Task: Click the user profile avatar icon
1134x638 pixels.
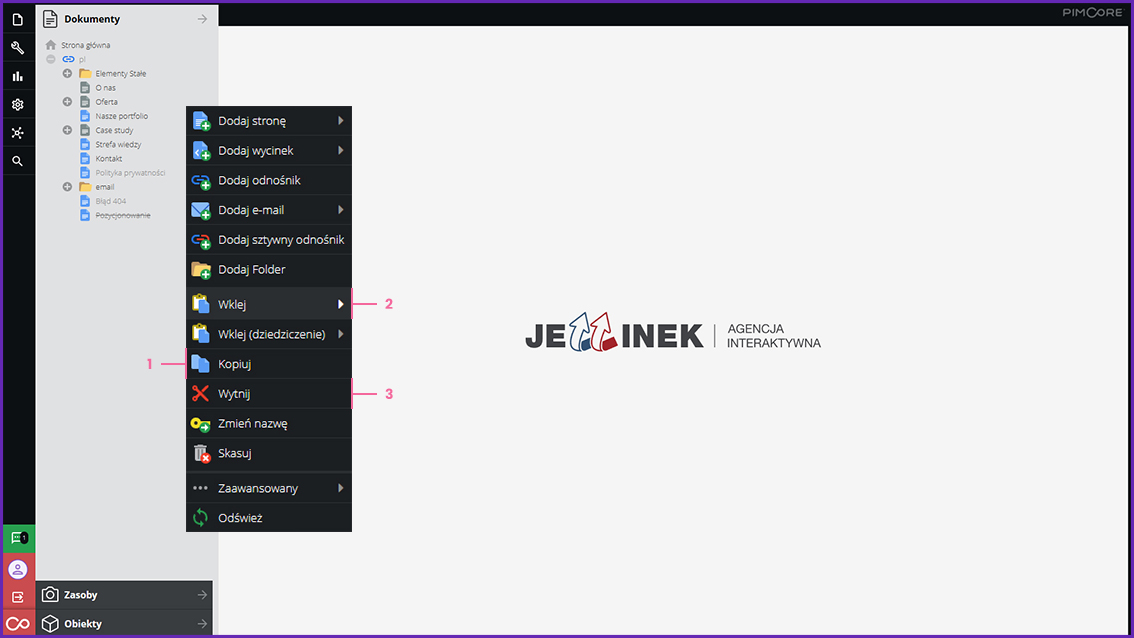Action: (17, 569)
